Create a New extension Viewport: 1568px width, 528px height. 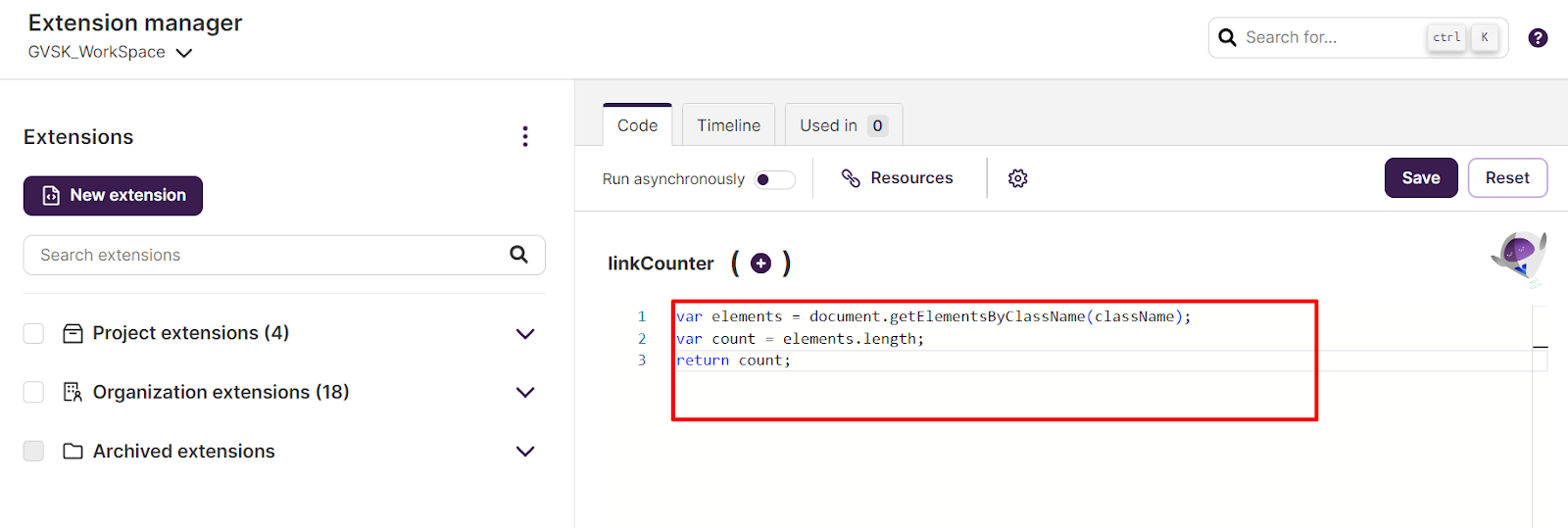coord(113,196)
